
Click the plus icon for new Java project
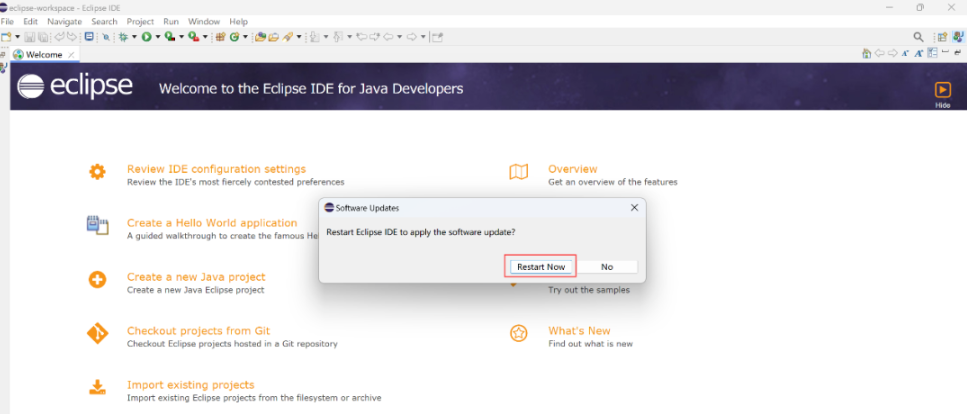click(97, 279)
